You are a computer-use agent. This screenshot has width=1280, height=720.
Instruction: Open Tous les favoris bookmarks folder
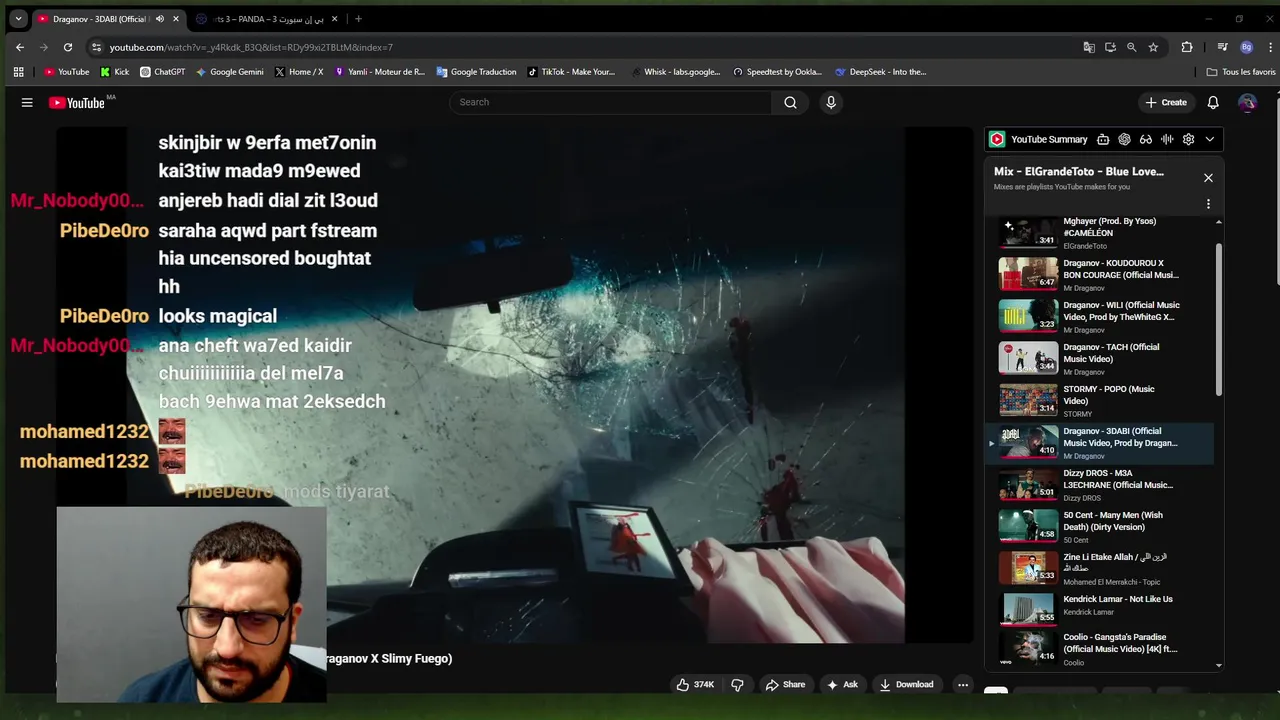pyautogui.click(x=1241, y=72)
